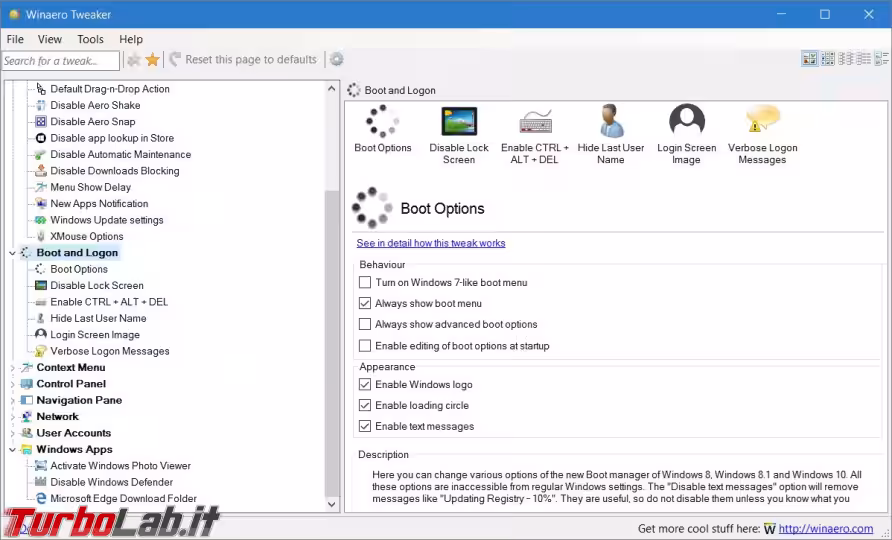Screen dimensions: 892x540
Task: Select Activate Windows Photo Viewer tree item
Action: (x=120, y=466)
